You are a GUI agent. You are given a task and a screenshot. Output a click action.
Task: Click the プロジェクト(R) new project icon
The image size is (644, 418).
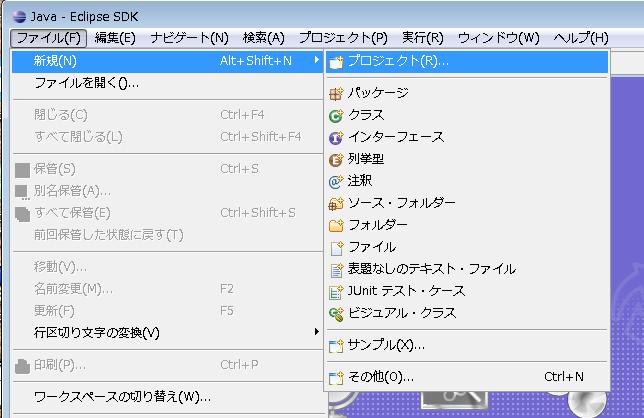336,62
